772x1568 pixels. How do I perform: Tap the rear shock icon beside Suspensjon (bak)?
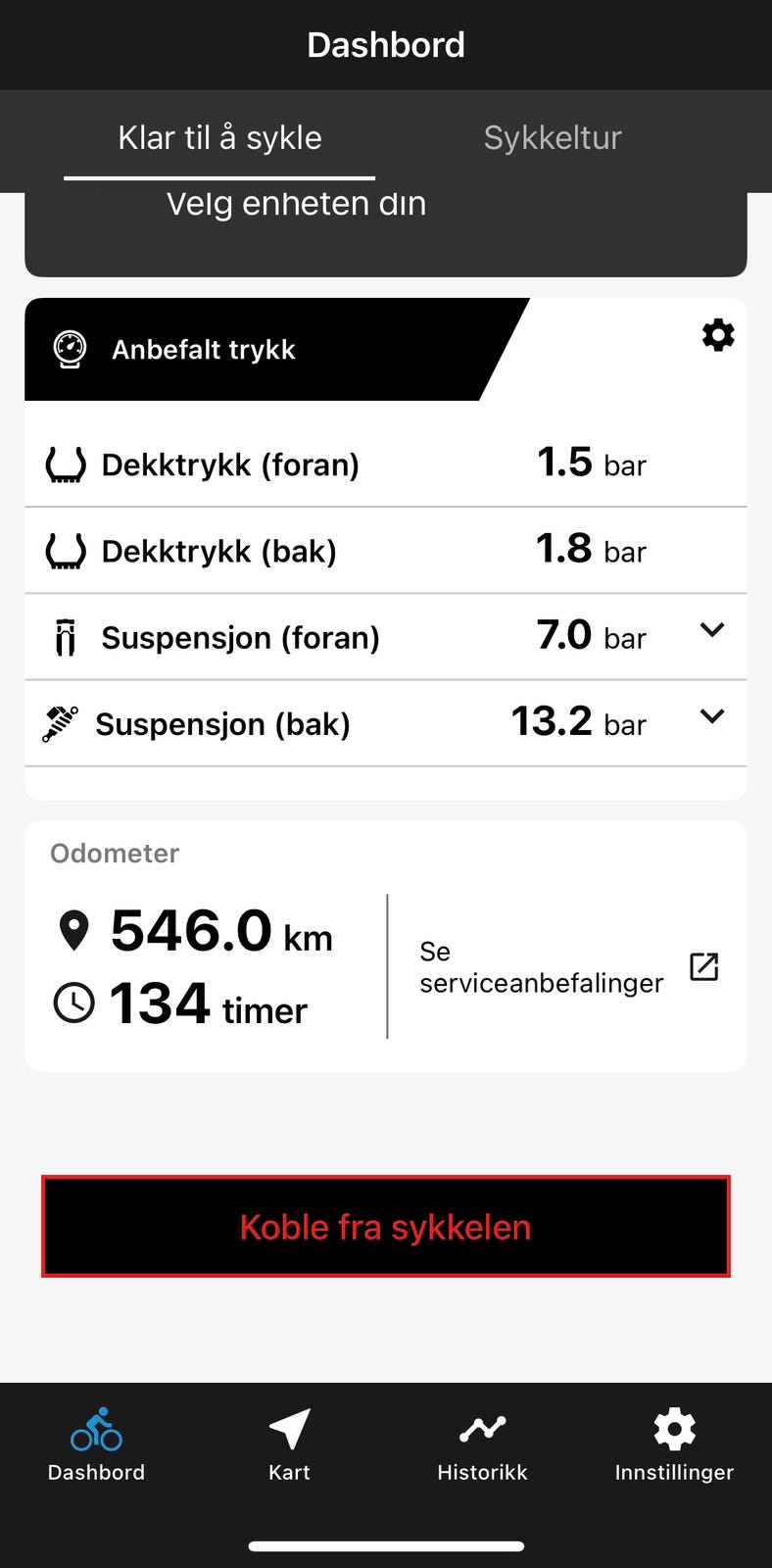pos(61,723)
